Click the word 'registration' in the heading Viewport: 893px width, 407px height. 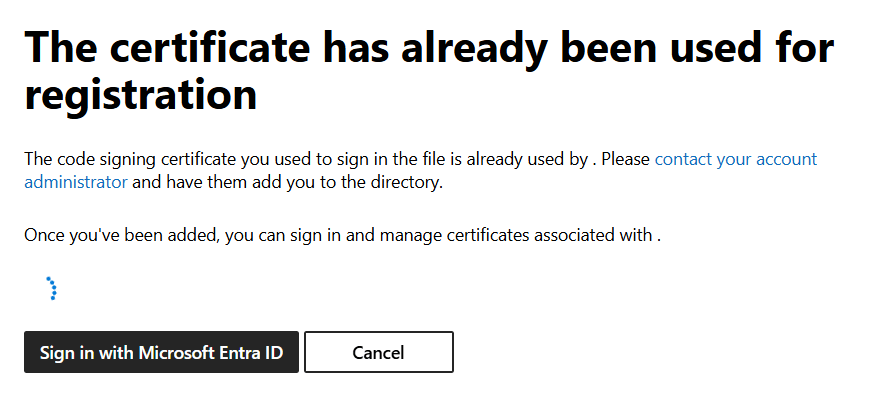point(141,94)
